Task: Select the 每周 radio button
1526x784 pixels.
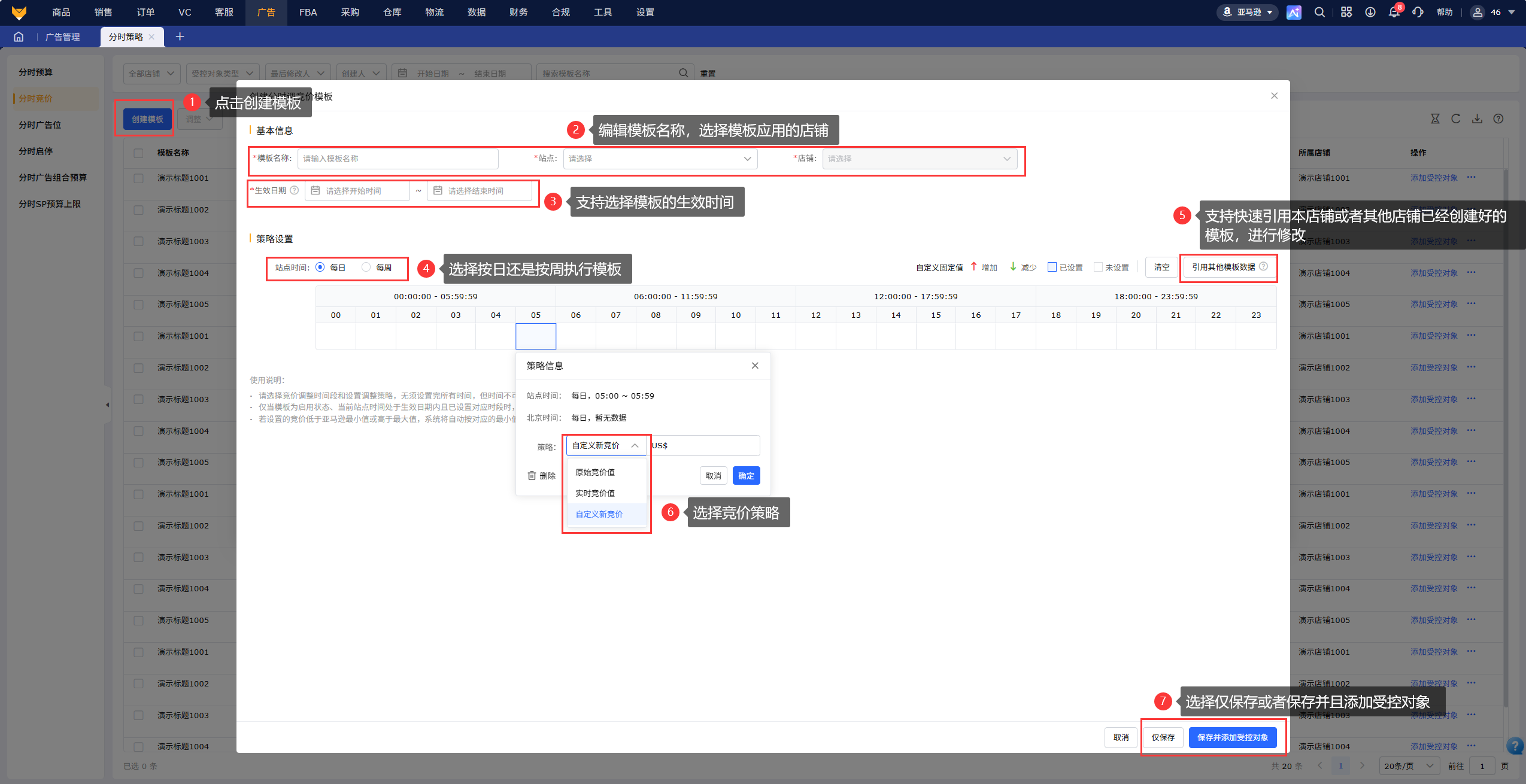Action: pos(366,268)
